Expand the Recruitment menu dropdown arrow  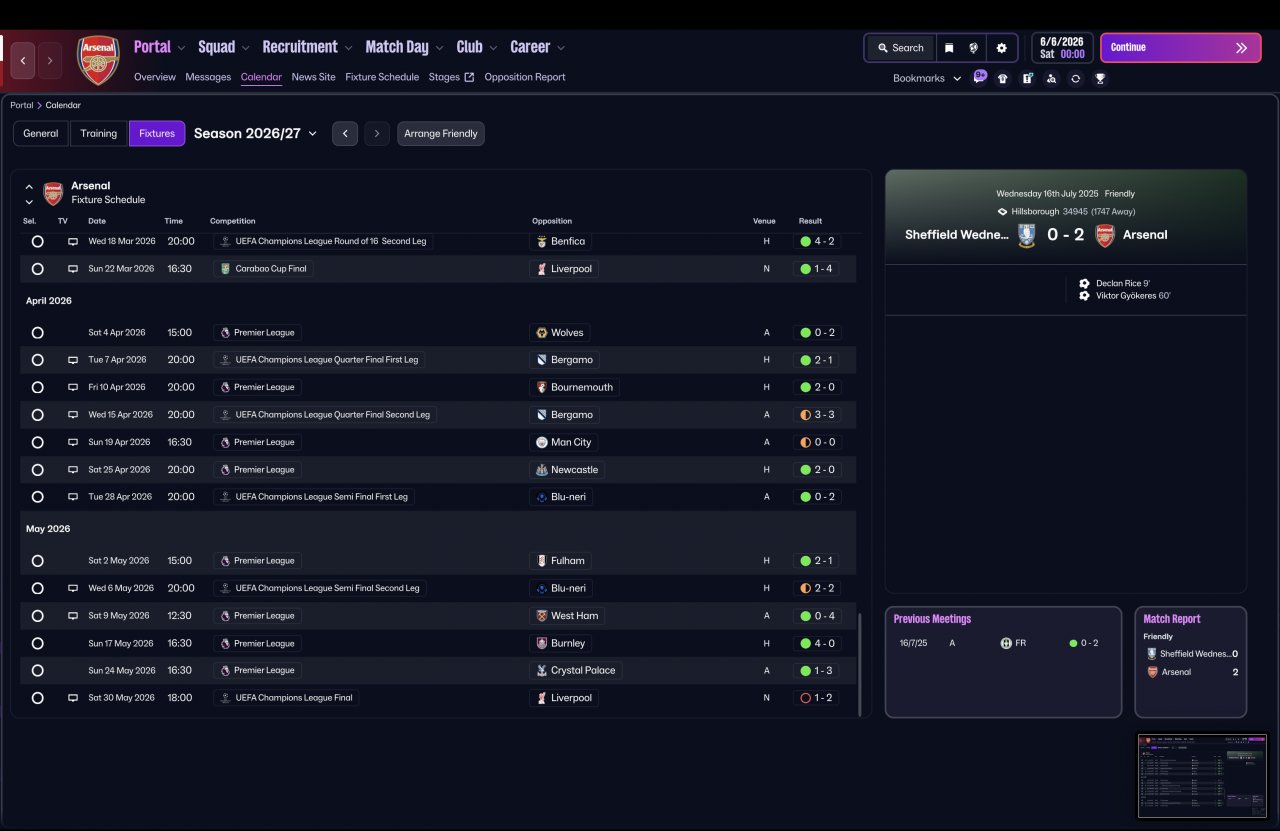point(348,48)
